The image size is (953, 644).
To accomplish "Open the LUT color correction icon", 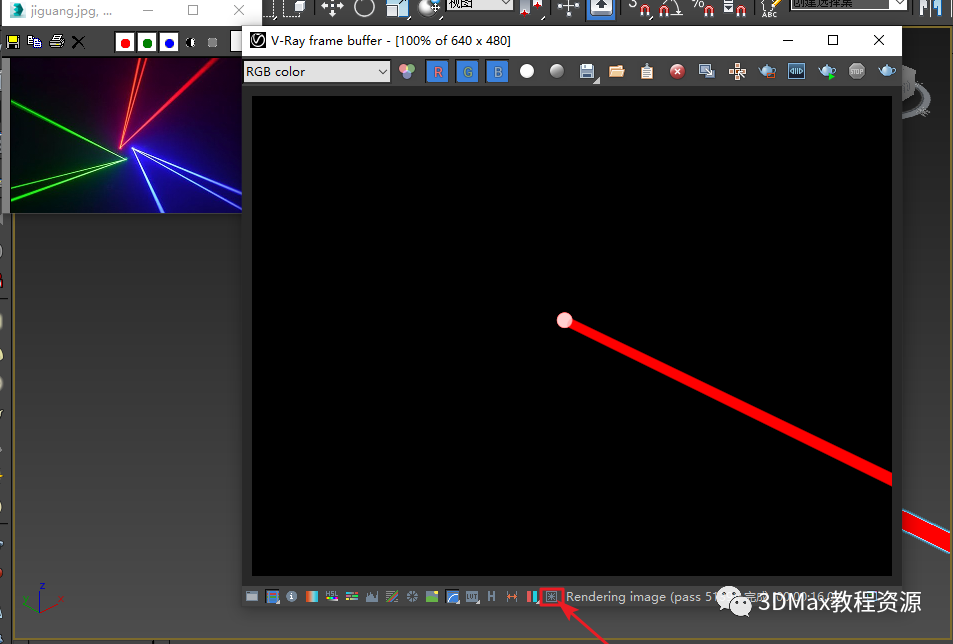I will (x=472, y=597).
